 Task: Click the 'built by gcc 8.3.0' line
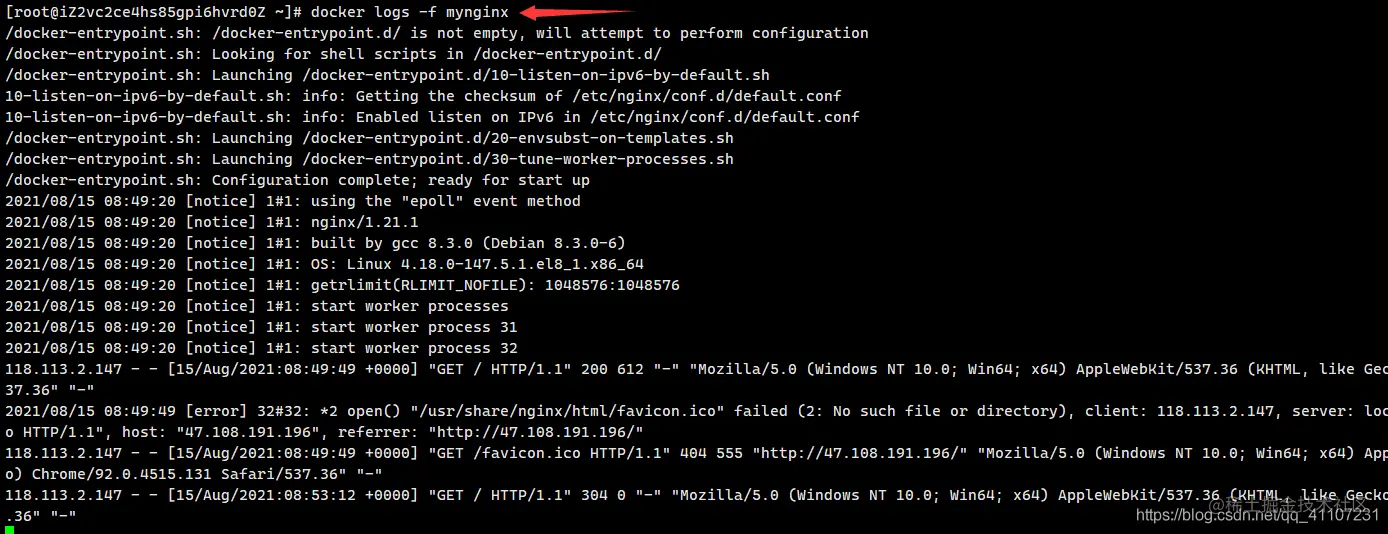[x=315, y=243]
